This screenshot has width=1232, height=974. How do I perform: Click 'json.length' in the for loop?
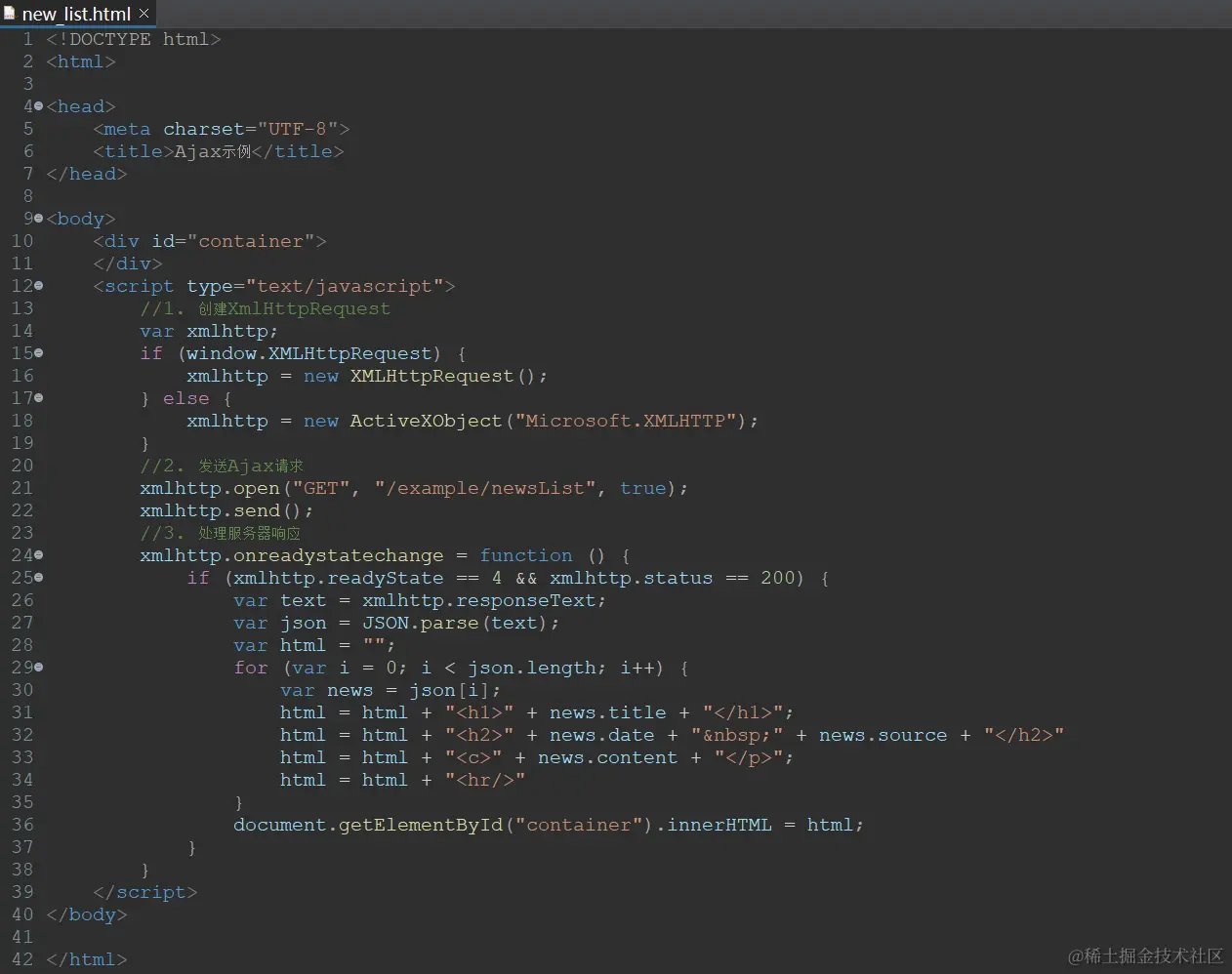[531, 668]
